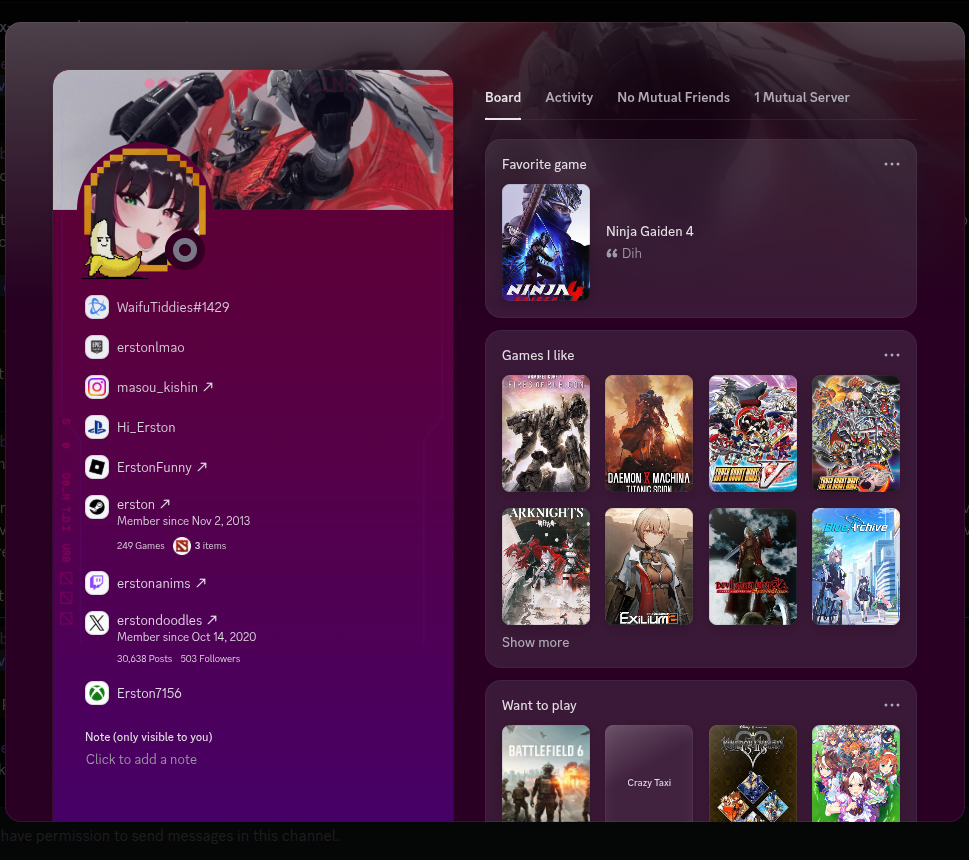Viewport: 969px width, 860px height.
Task: Click the Twitch icon beside erstonanims
Action: 97,583
